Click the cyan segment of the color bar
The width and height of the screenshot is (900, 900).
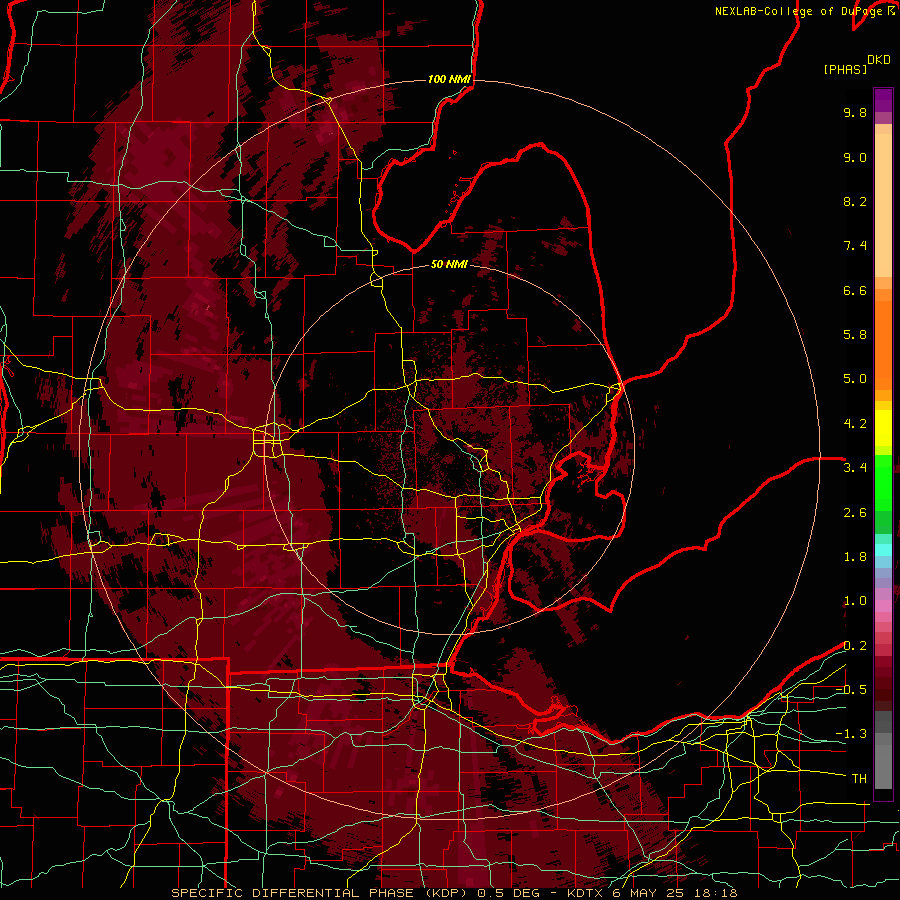tap(883, 550)
